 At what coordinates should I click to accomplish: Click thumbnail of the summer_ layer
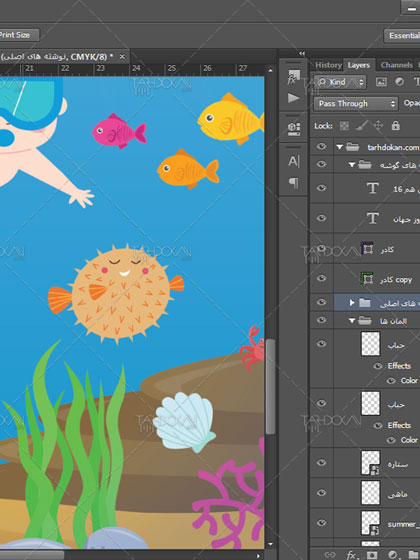(x=370, y=522)
